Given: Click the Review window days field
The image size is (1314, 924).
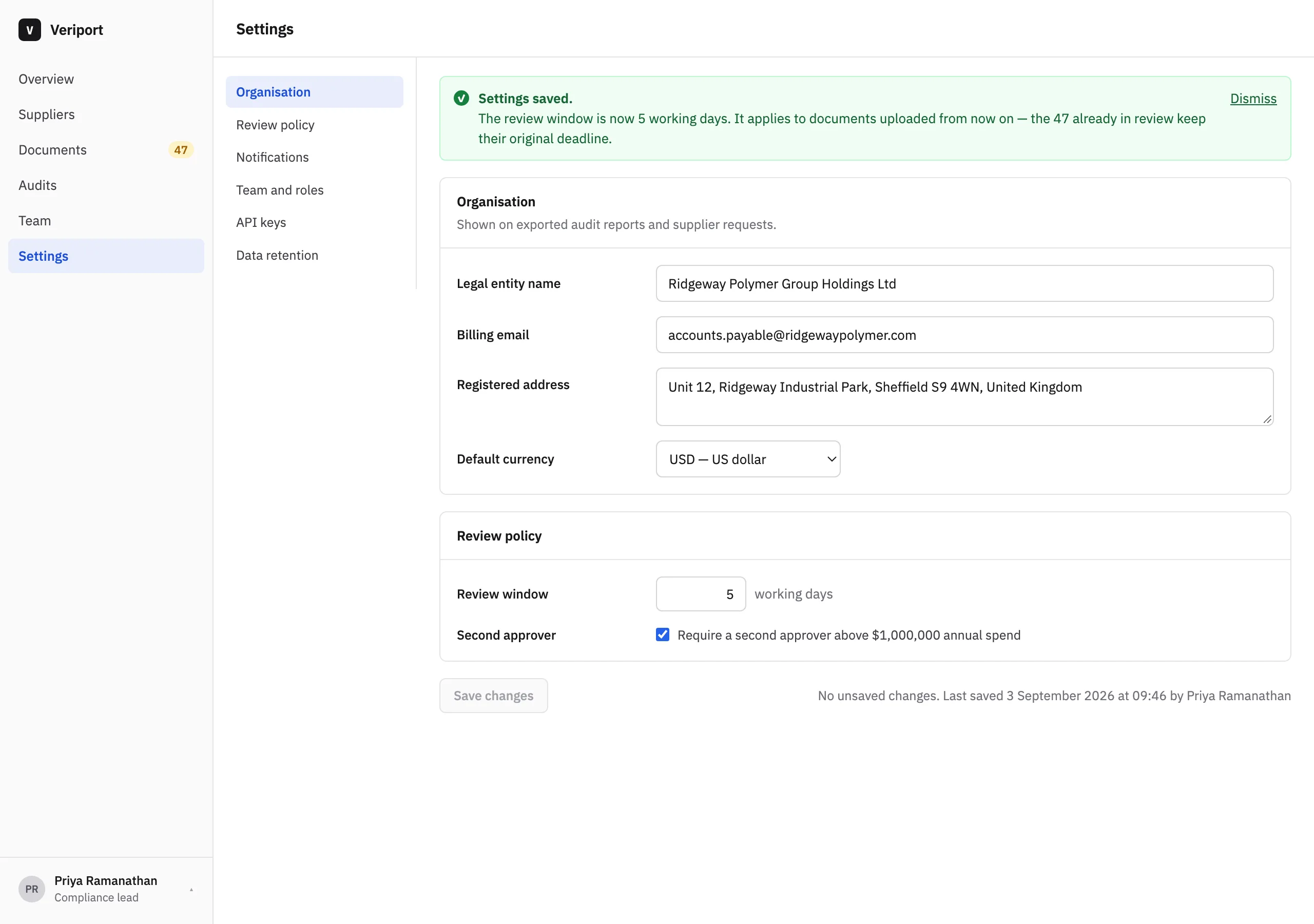Looking at the screenshot, I should pos(701,594).
